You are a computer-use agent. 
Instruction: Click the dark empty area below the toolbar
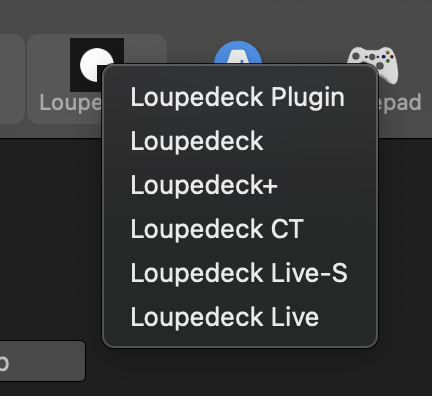[50, 233]
